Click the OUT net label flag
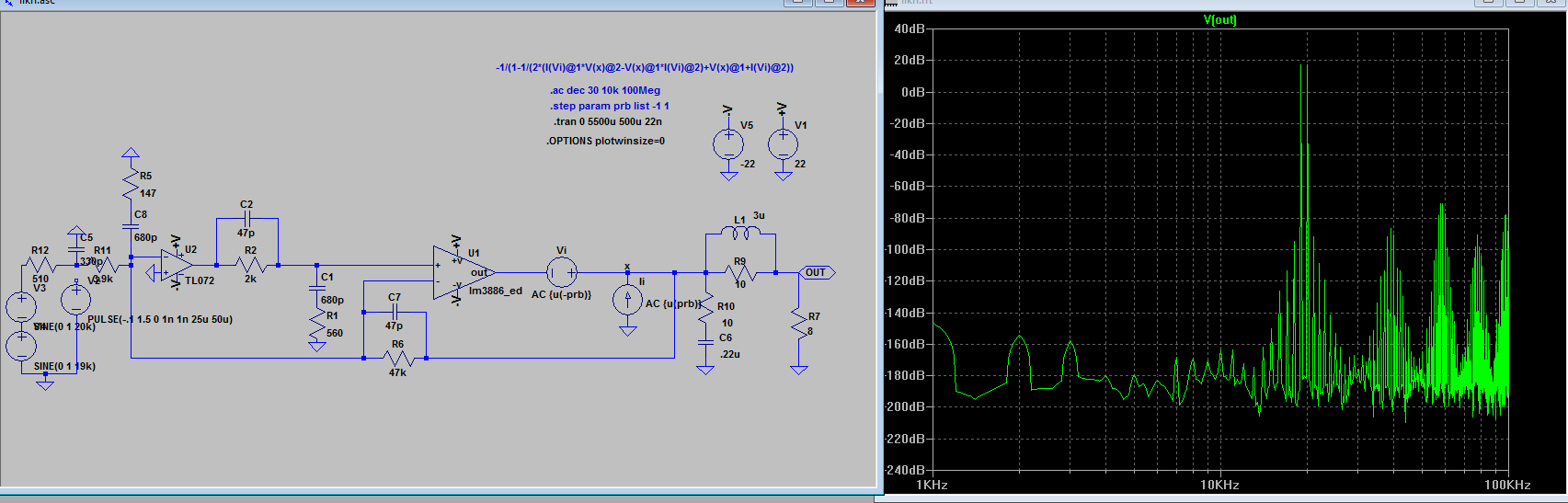 point(818,272)
